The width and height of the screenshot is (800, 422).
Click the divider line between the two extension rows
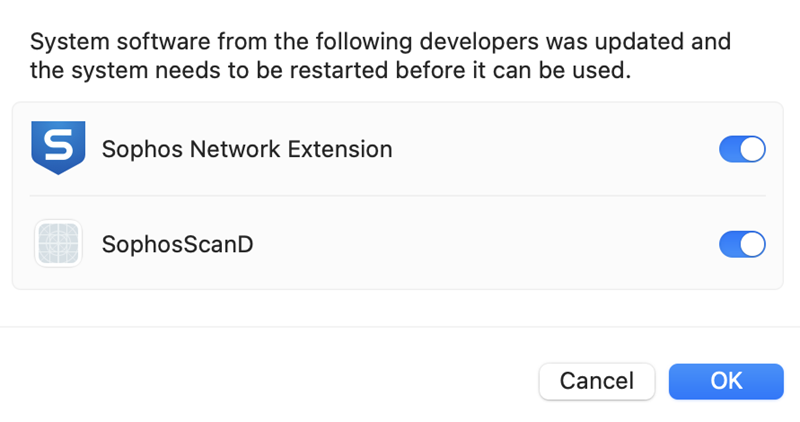398,196
